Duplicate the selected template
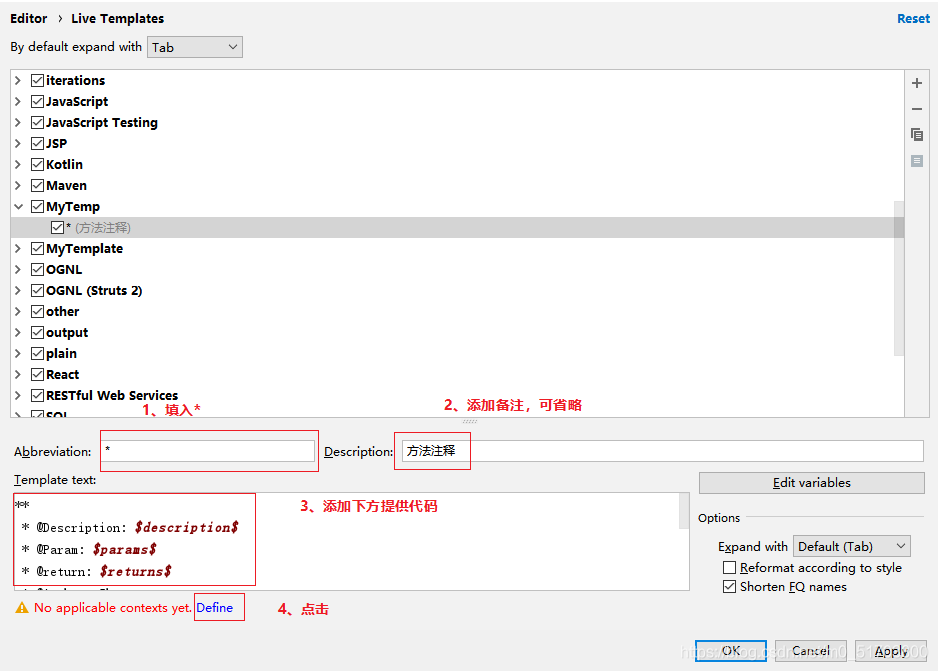The image size is (938, 671). 916,135
